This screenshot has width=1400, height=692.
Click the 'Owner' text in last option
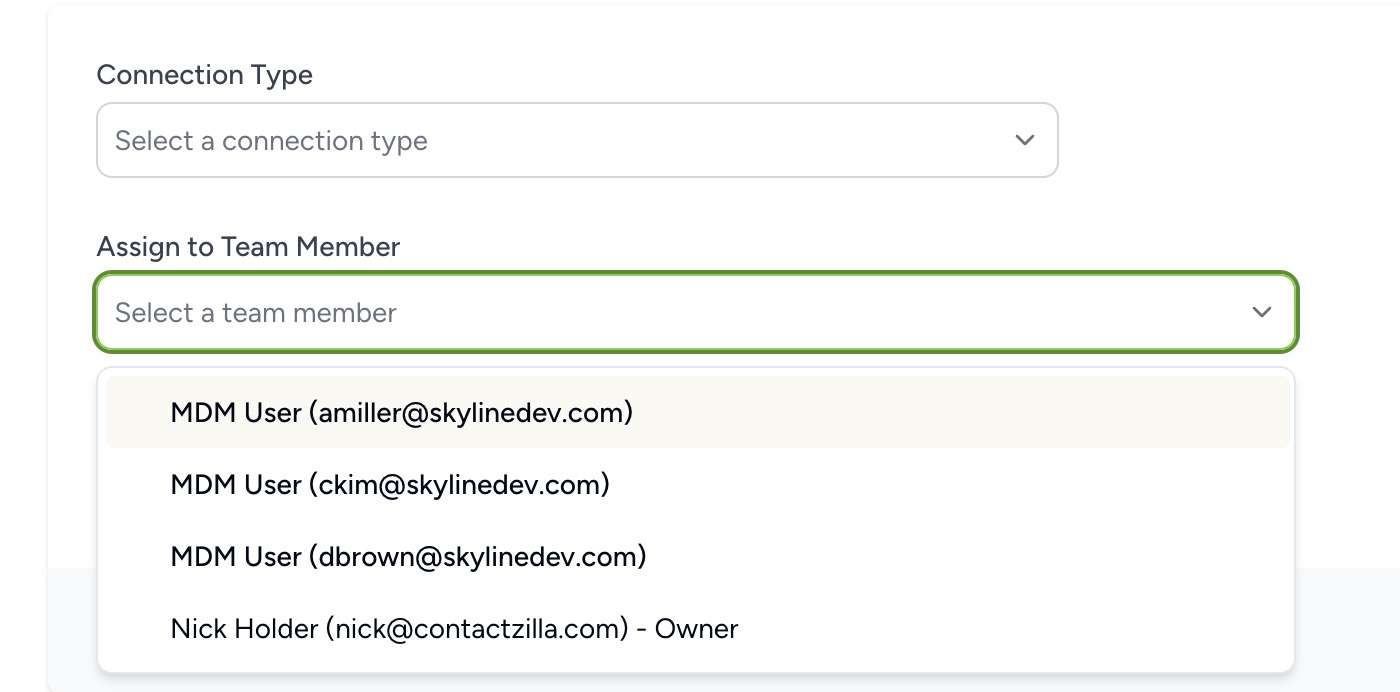click(x=696, y=629)
